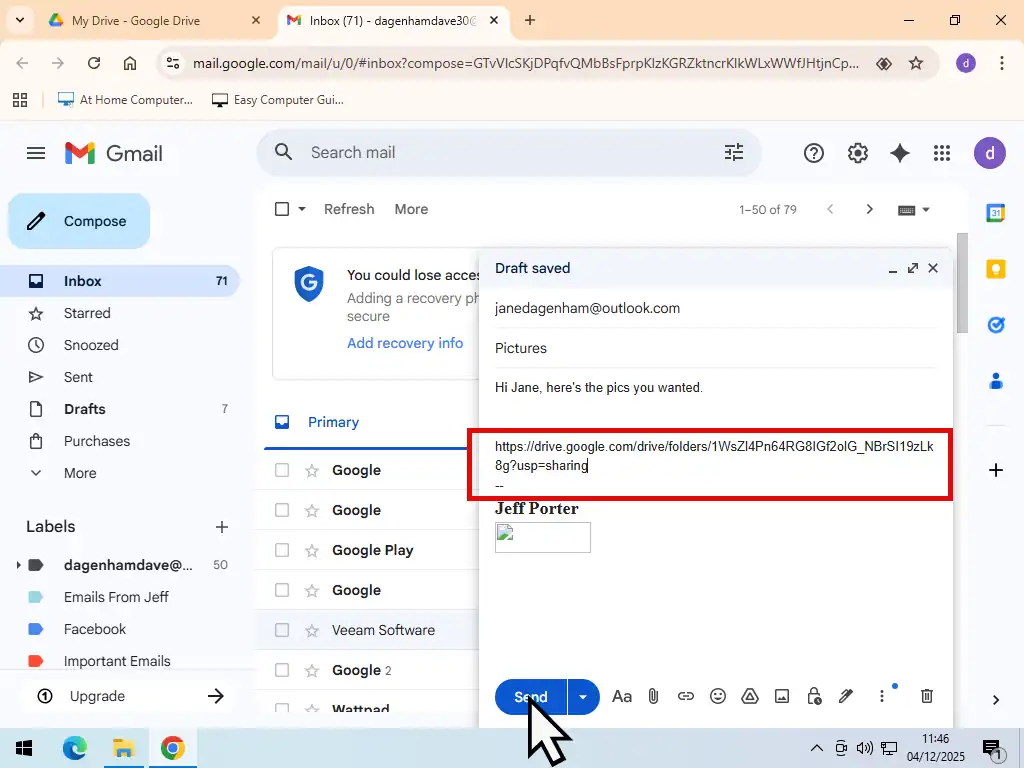Insert a photo into the message
Image resolution: width=1024 pixels, height=768 pixels.
tap(782, 696)
